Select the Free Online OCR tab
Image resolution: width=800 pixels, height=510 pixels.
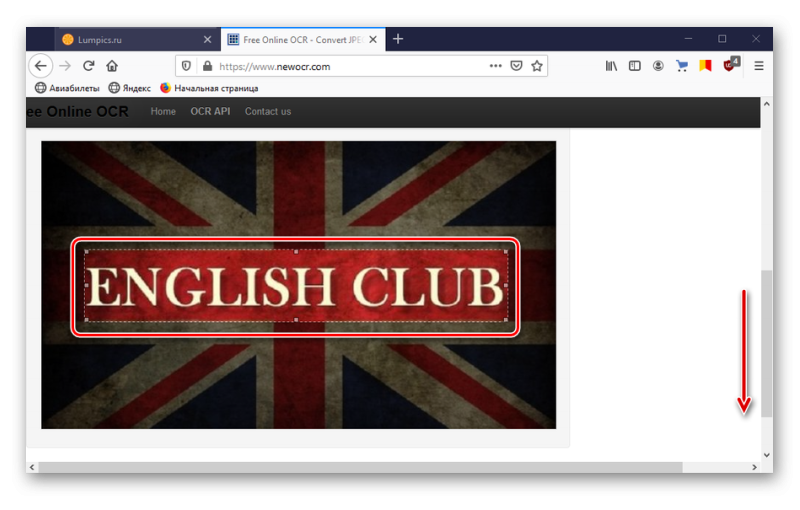tap(303, 39)
